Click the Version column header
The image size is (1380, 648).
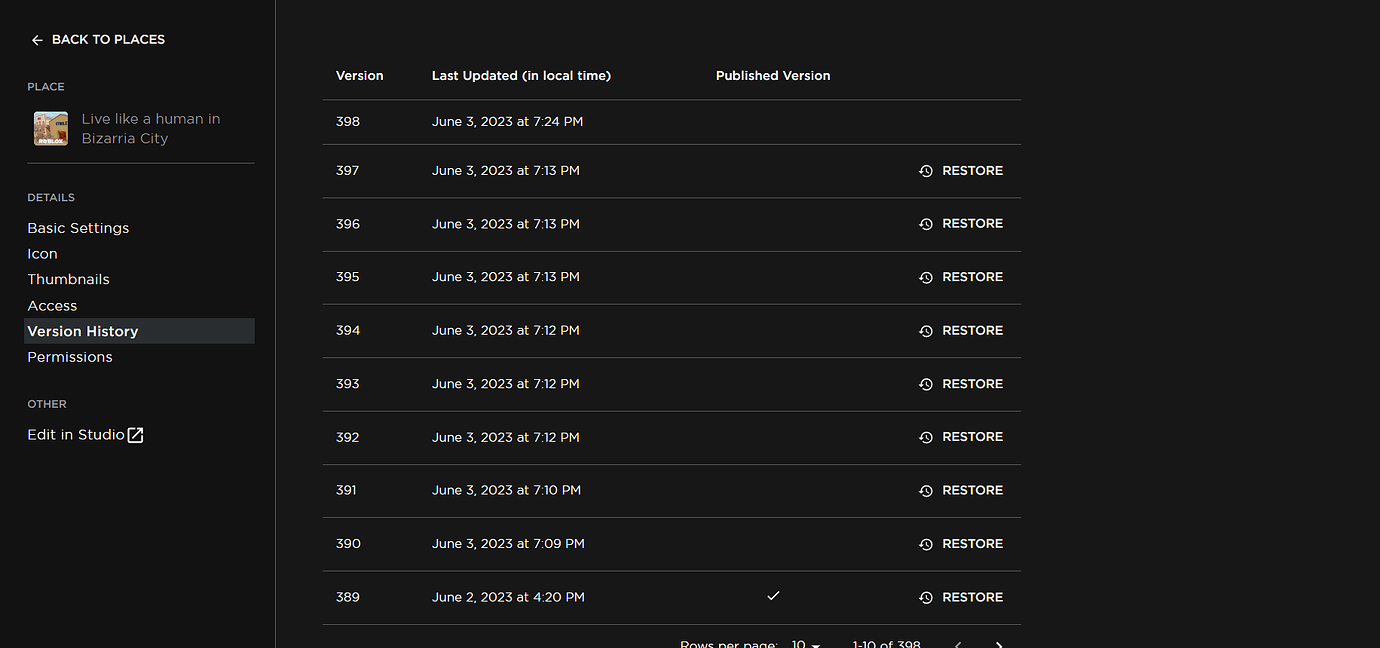pyautogui.click(x=360, y=76)
